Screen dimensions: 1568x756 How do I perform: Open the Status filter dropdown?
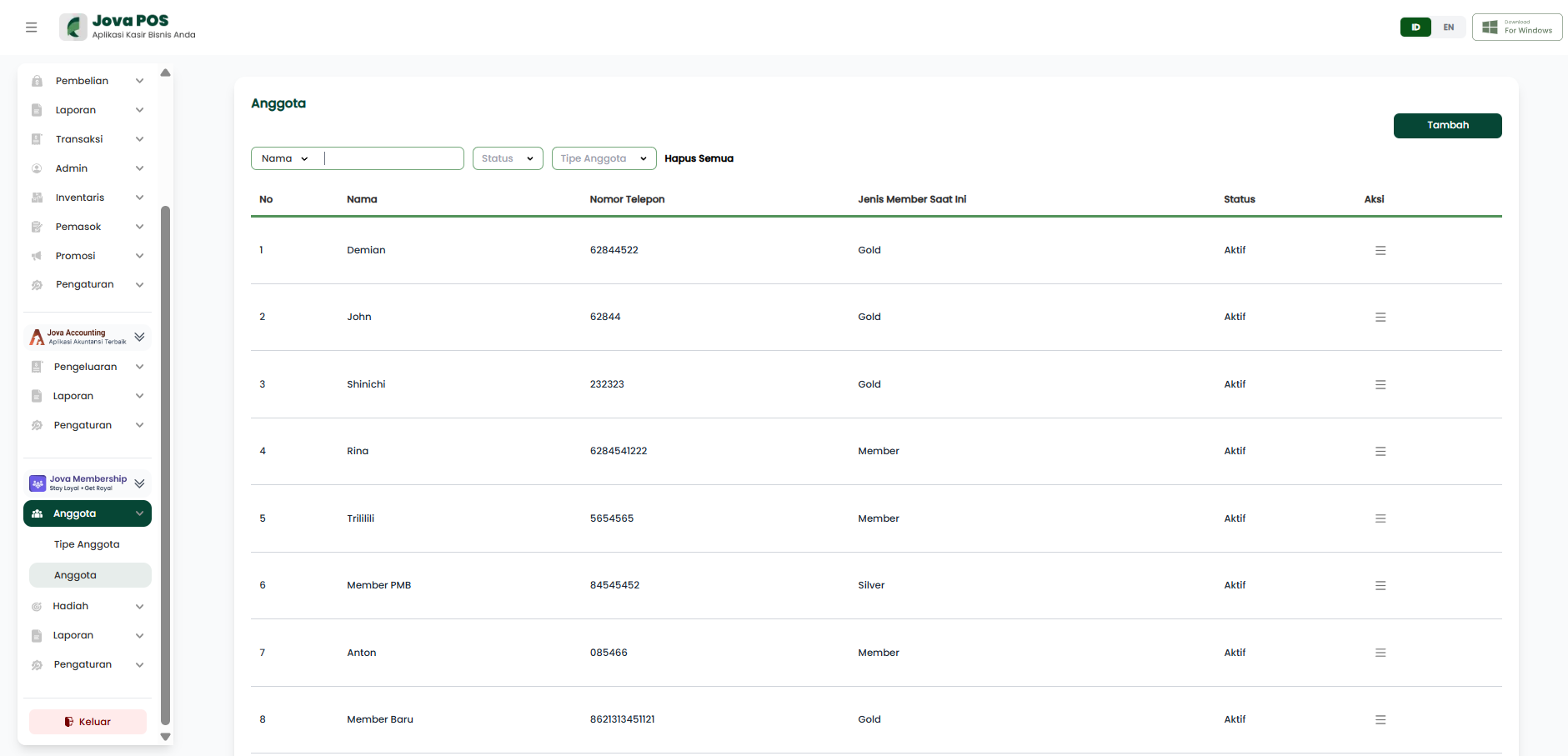tap(508, 158)
